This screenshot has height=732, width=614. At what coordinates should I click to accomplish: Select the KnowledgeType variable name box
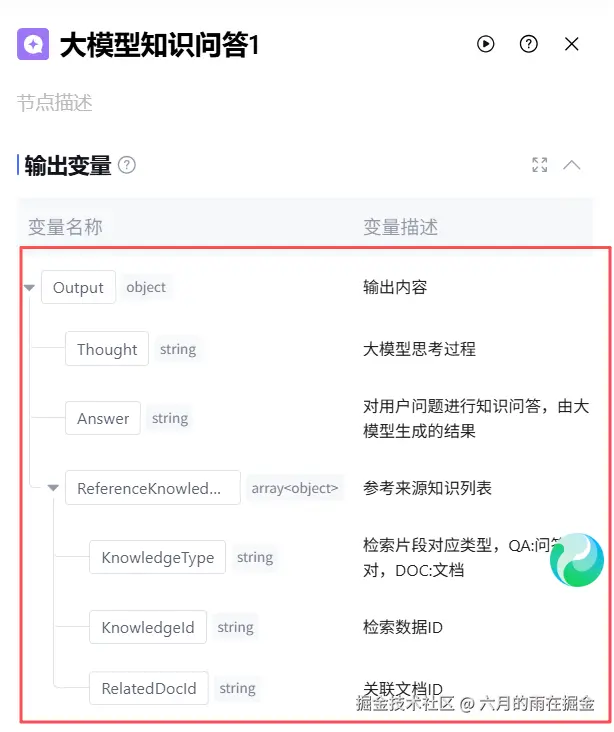click(157, 557)
